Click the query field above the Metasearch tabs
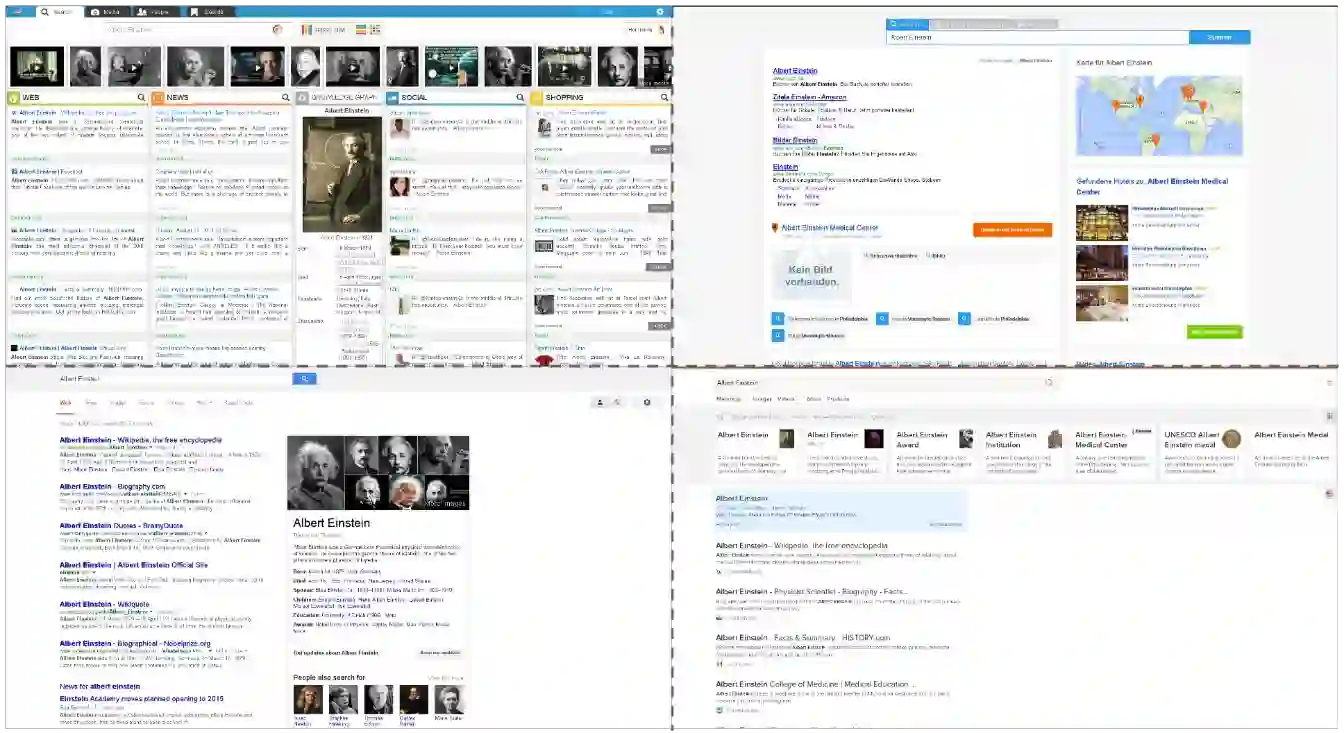 (x=884, y=383)
